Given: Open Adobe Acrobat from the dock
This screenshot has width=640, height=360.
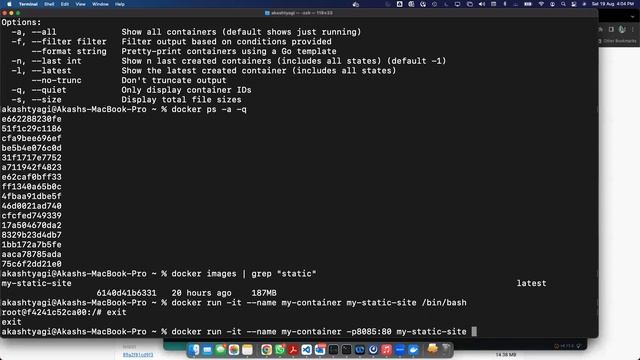Looking at the screenshot, I should coord(293,350).
